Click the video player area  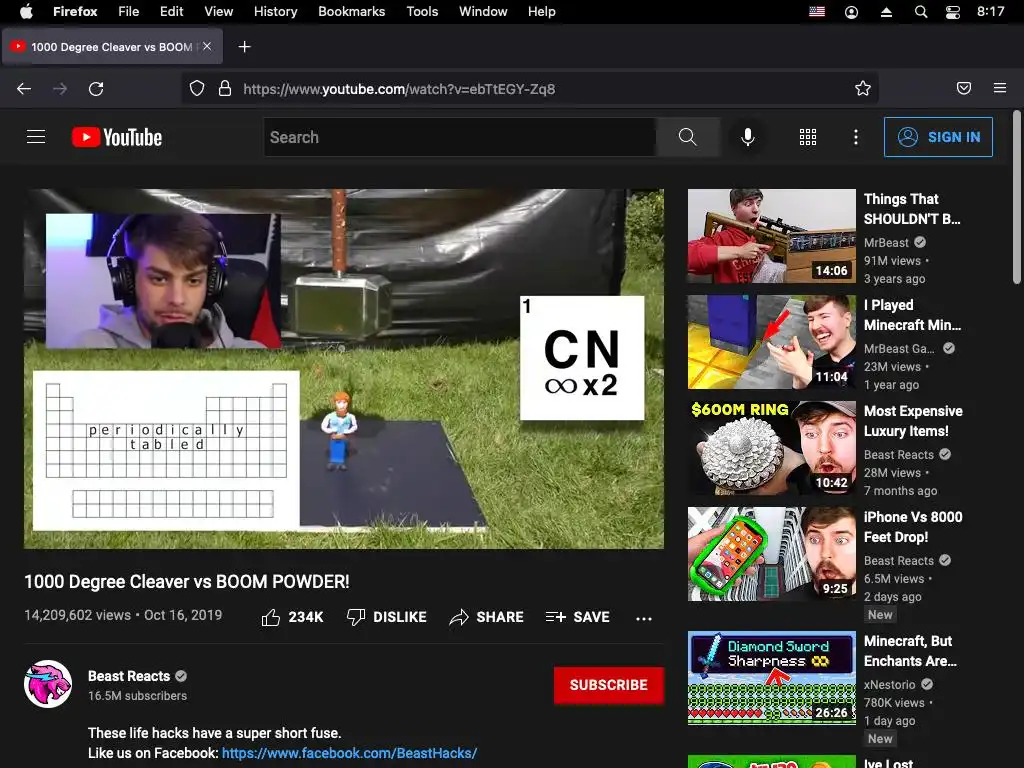pyautogui.click(x=344, y=369)
